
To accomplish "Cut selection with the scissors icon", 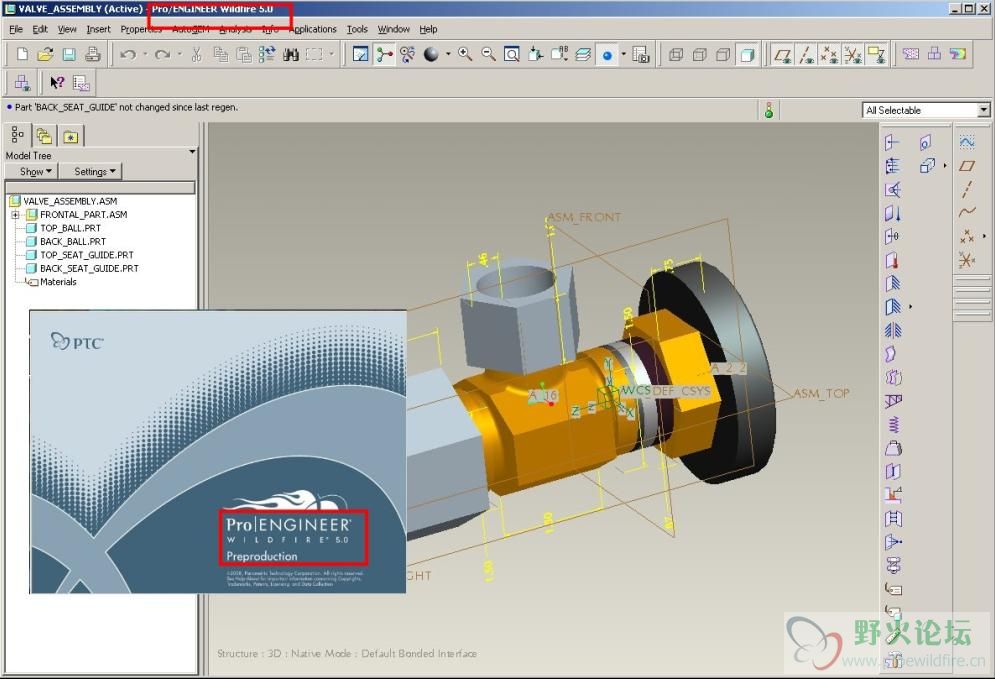I will [x=197, y=55].
